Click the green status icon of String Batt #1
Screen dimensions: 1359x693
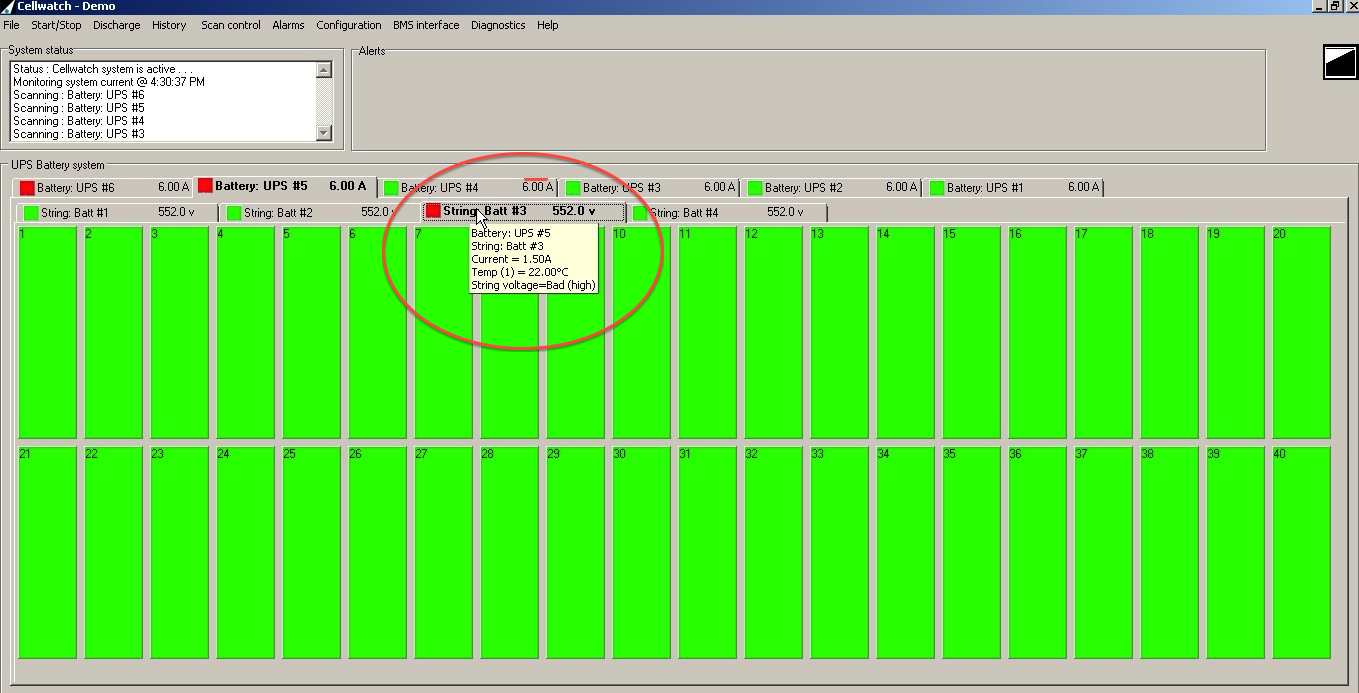pyautogui.click(x=31, y=213)
